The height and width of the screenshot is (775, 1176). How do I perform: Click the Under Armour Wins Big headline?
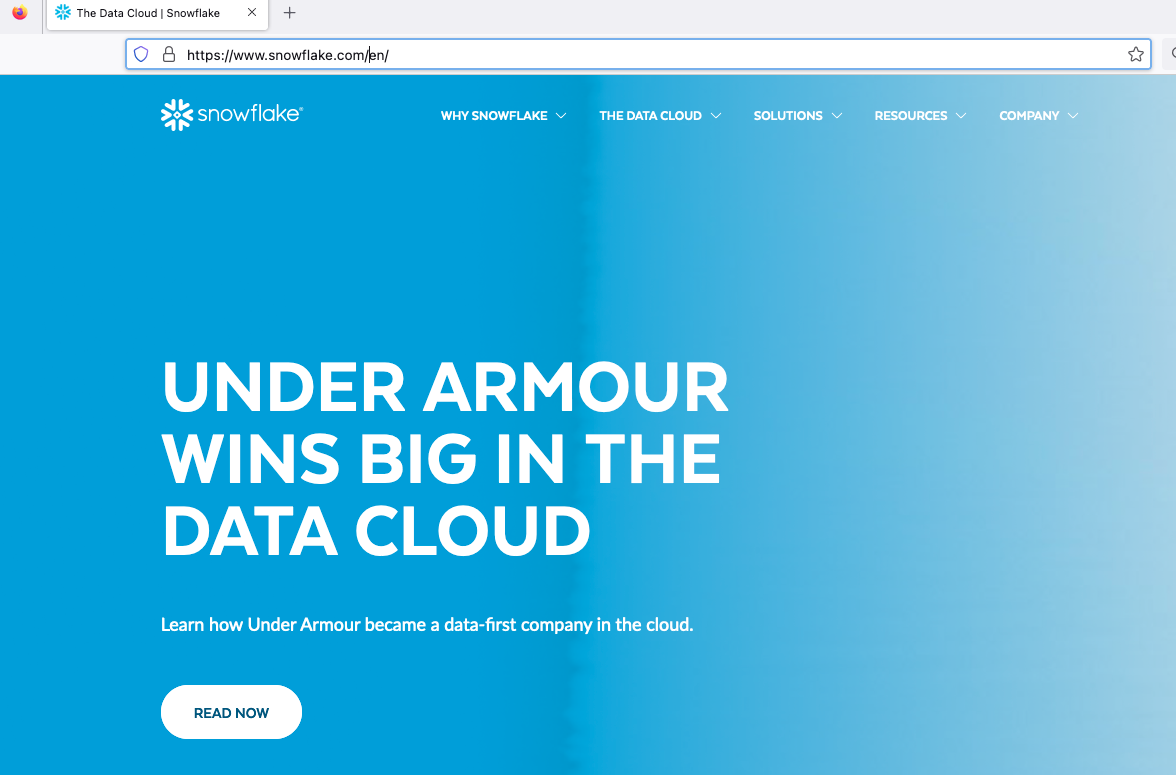[x=445, y=458]
